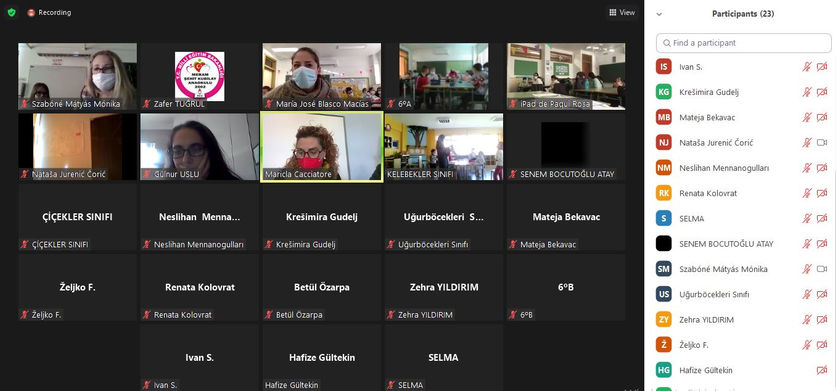
Task: Click muted mic icon for Zehra YILDIRIM in list
Action: pos(807,320)
